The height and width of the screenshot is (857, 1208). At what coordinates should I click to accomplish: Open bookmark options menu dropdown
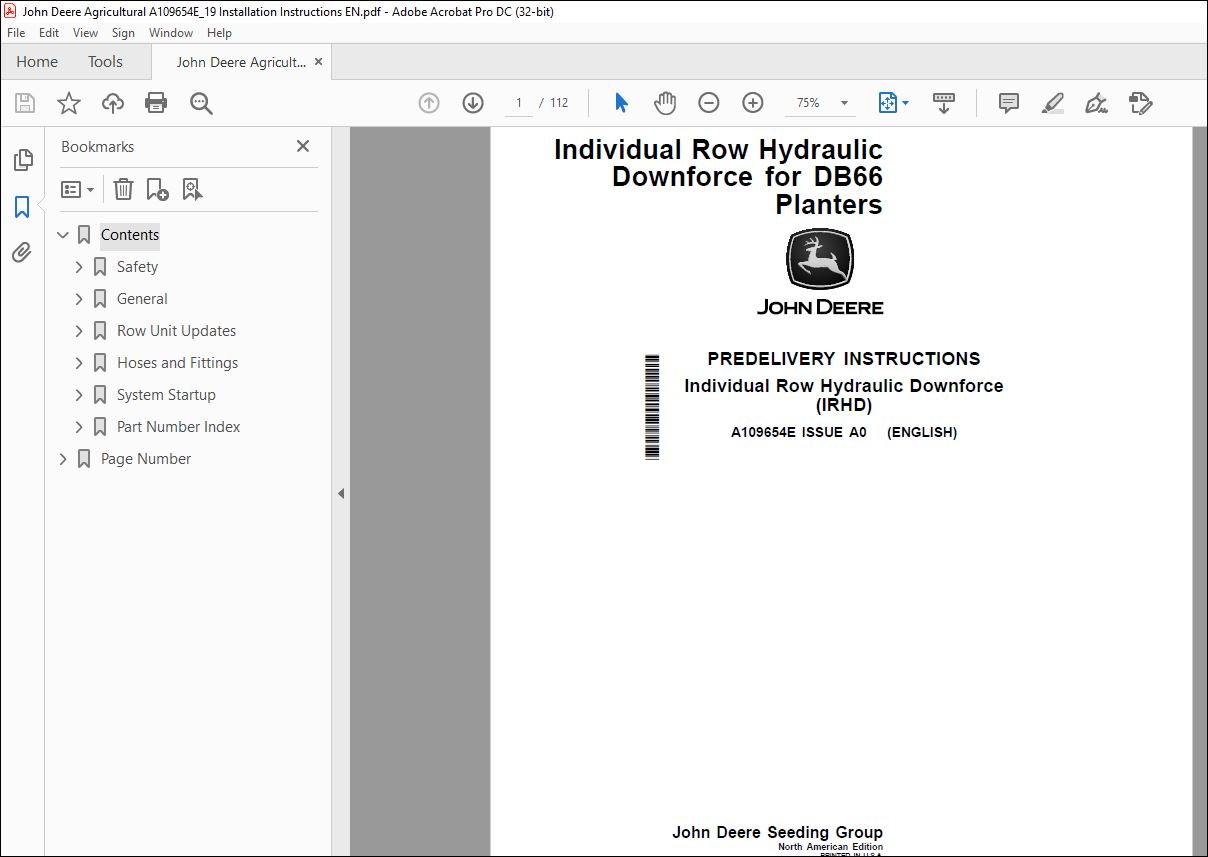(78, 189)
